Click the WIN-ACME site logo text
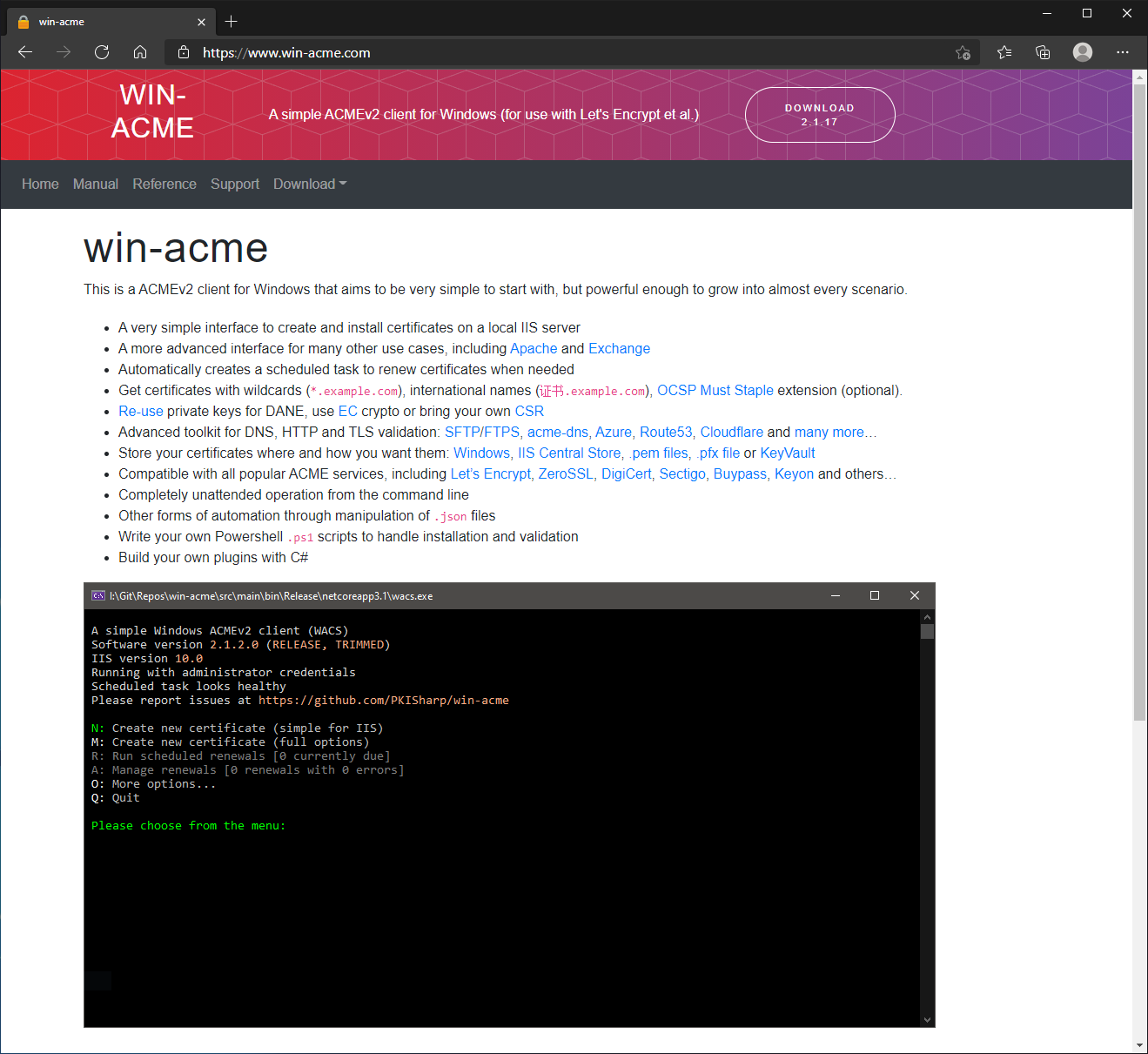This screenshot has width=1148, height=1054. [x=153, y=111]
